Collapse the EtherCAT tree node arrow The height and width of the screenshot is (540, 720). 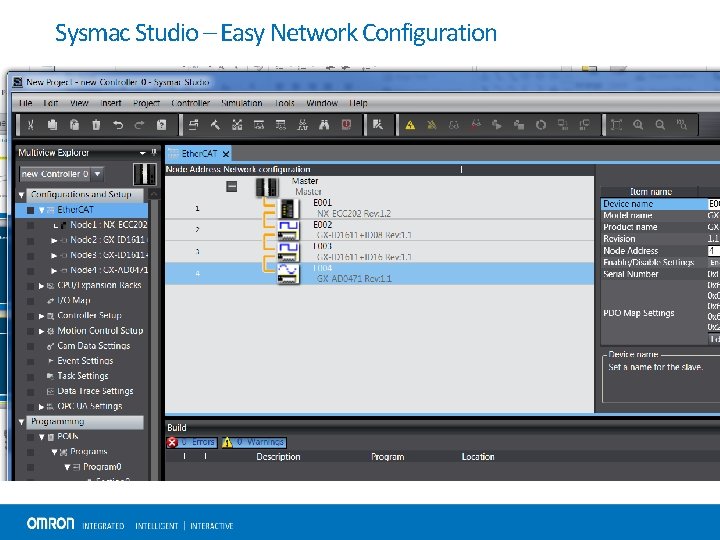point(41,210)
